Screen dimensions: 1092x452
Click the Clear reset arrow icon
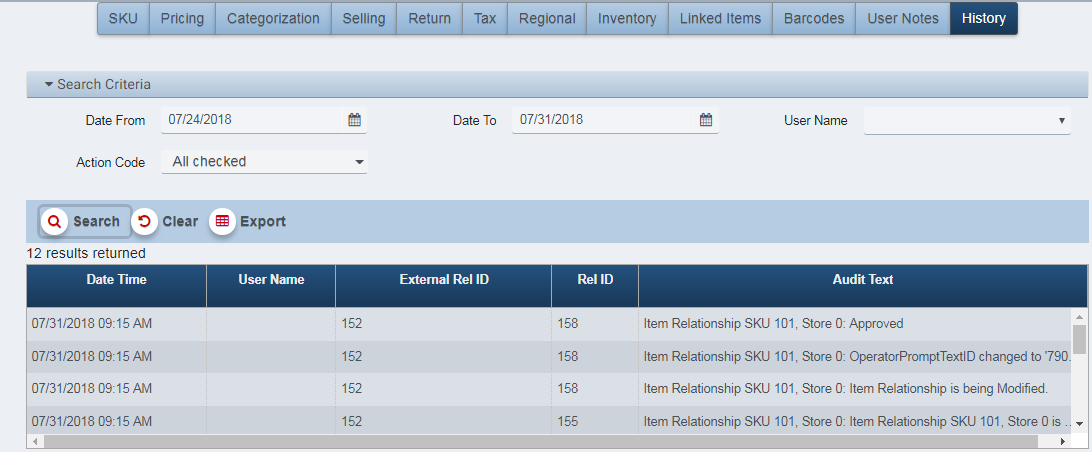coord(145,221)
